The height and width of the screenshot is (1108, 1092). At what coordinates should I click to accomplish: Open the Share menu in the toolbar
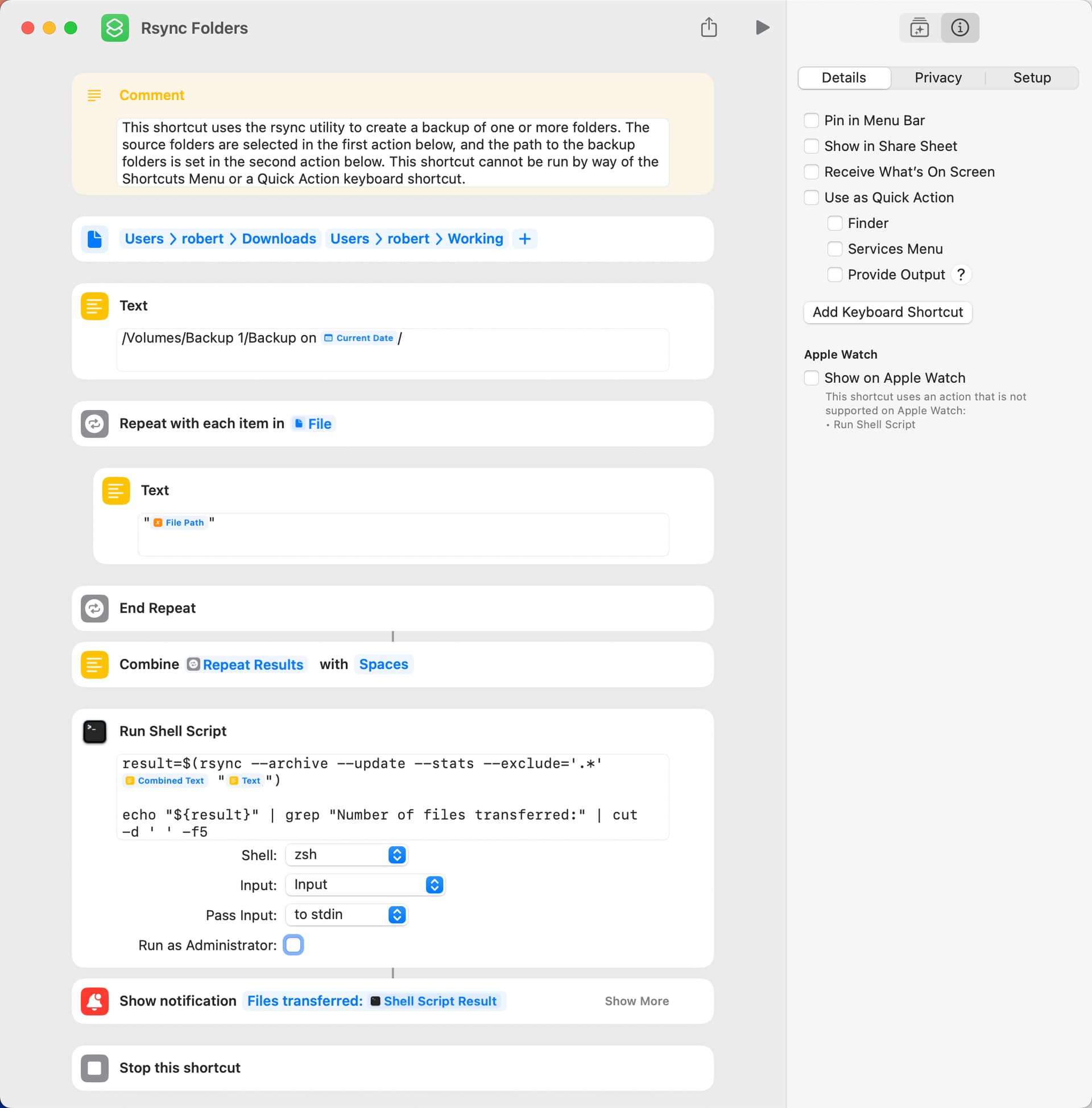pos(709,27)
